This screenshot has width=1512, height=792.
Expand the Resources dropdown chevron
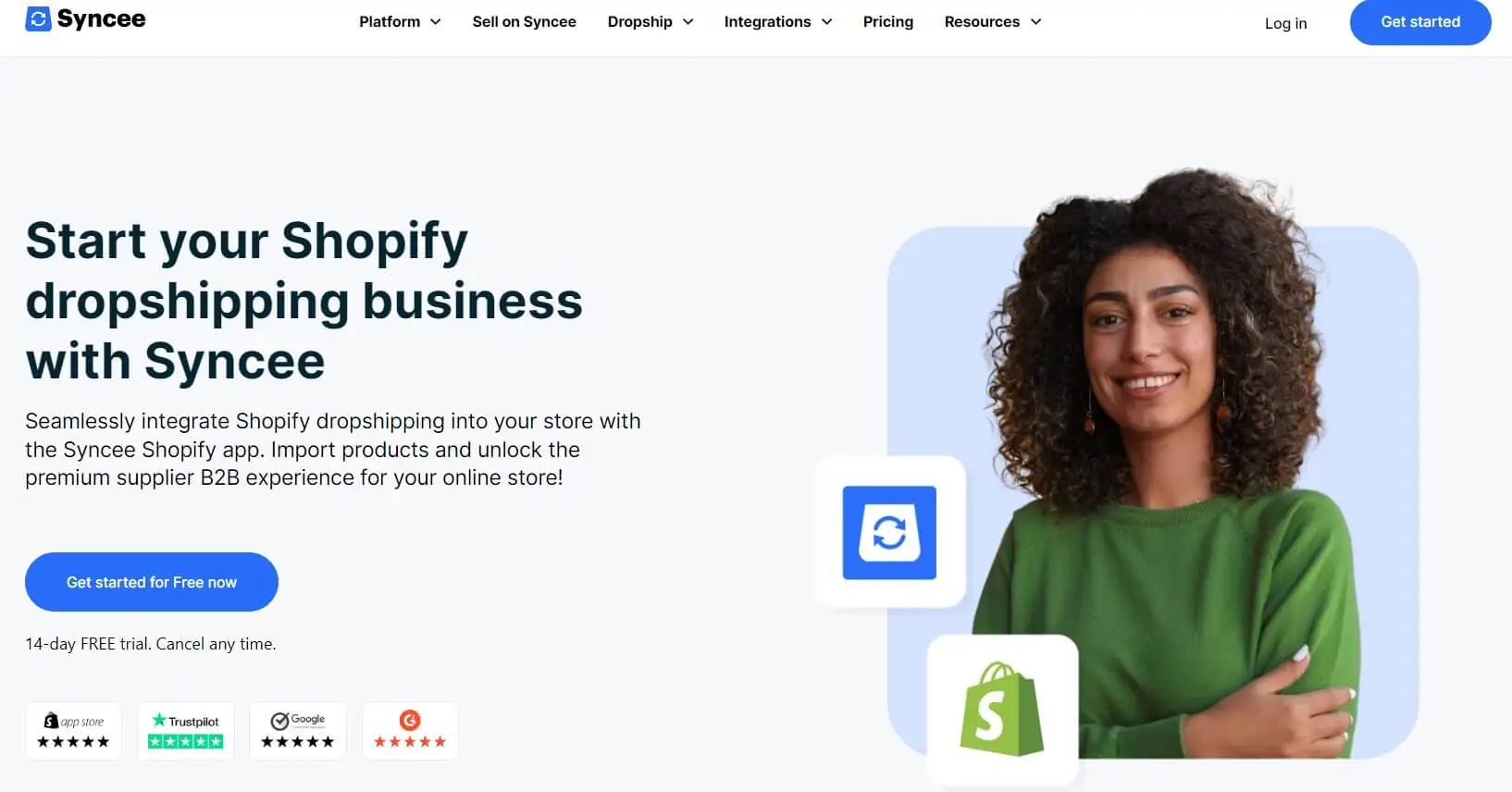click(1035, 21)
